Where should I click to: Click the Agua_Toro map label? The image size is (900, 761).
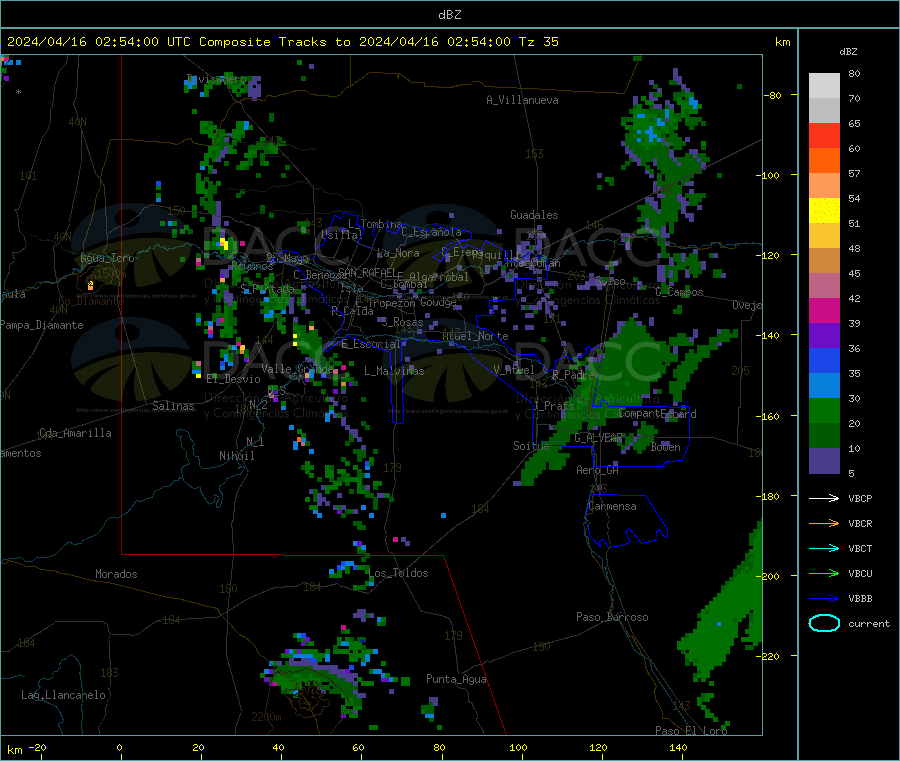point(107,258)
